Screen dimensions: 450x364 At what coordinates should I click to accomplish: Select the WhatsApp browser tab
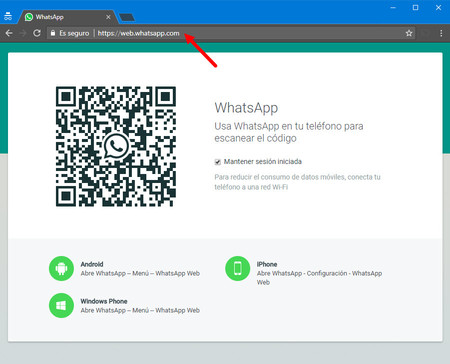click(67, 17)
